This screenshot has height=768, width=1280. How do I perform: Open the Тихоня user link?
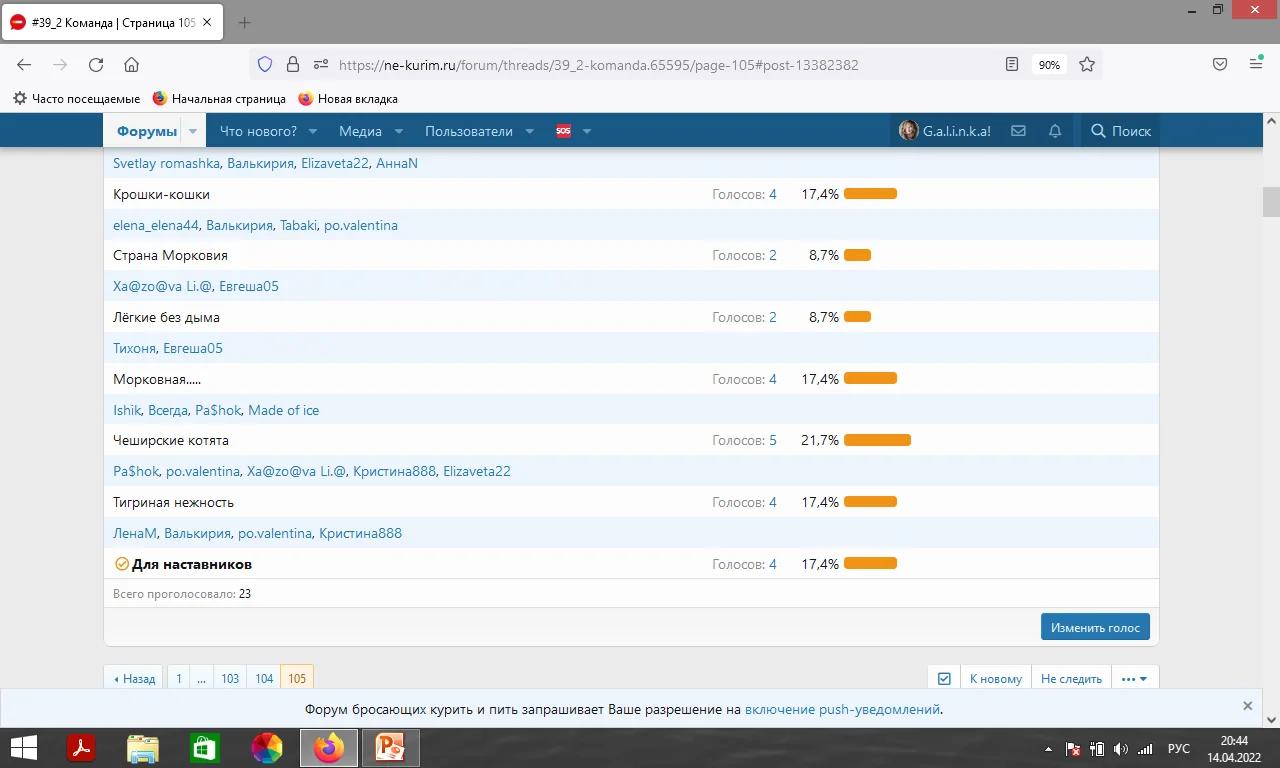[134, 348]
